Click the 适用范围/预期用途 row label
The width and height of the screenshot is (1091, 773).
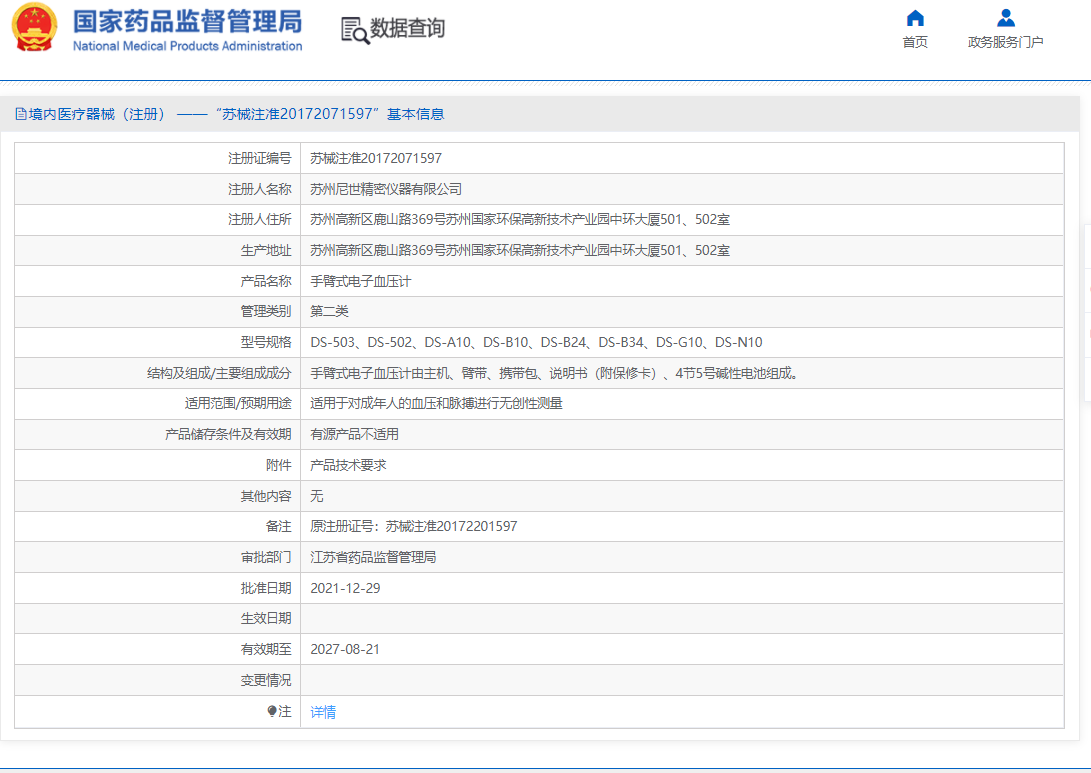click(x=238, y=404)
